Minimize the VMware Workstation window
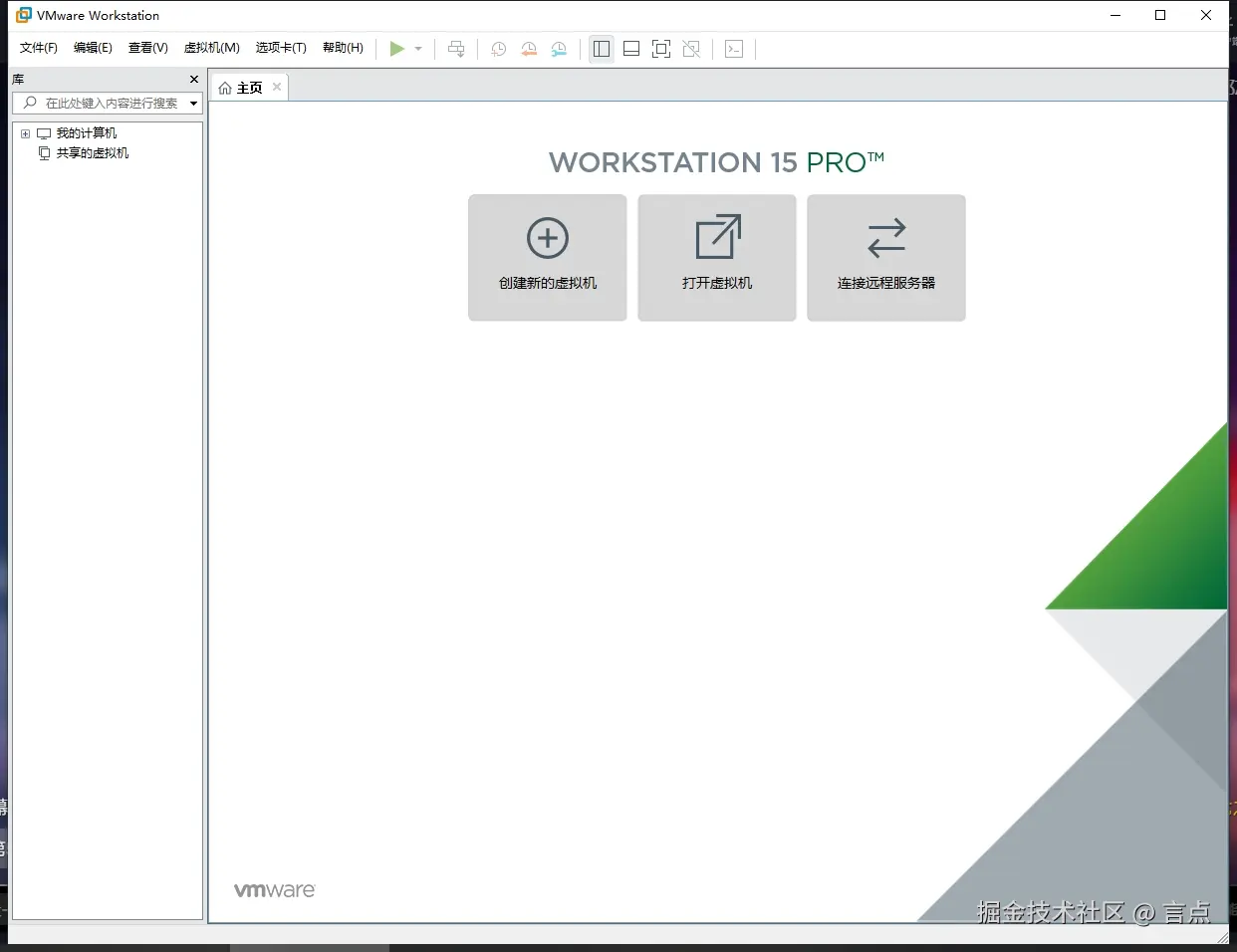Screen dimensions: 1237x952 (1115, 15)
